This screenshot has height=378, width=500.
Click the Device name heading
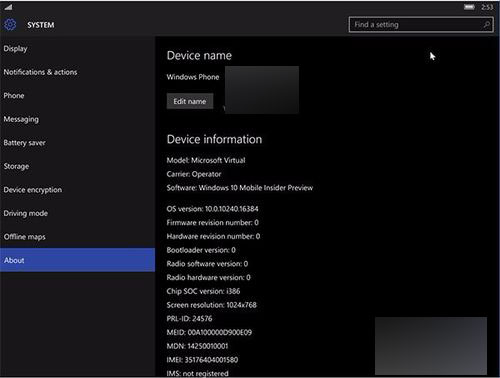click(x=199, y=55)
